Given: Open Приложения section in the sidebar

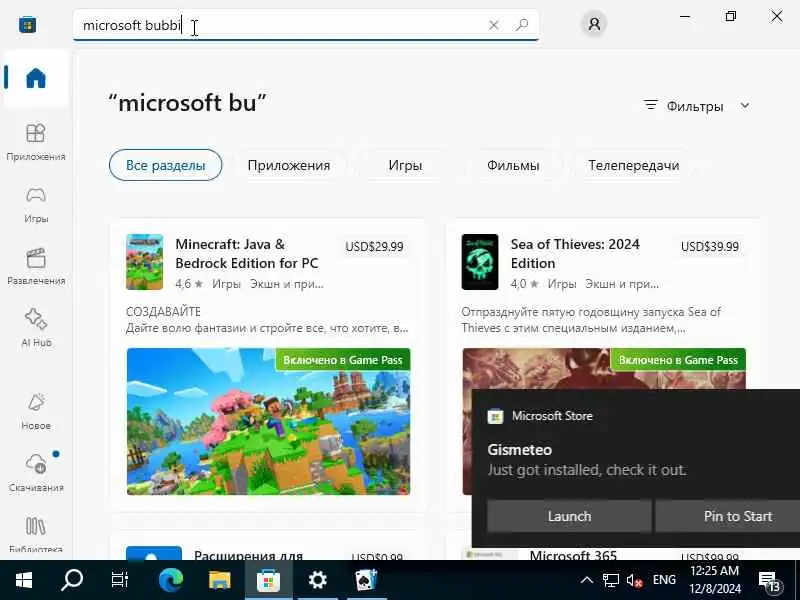Looking at the screenshot, I should coord(36,142).
